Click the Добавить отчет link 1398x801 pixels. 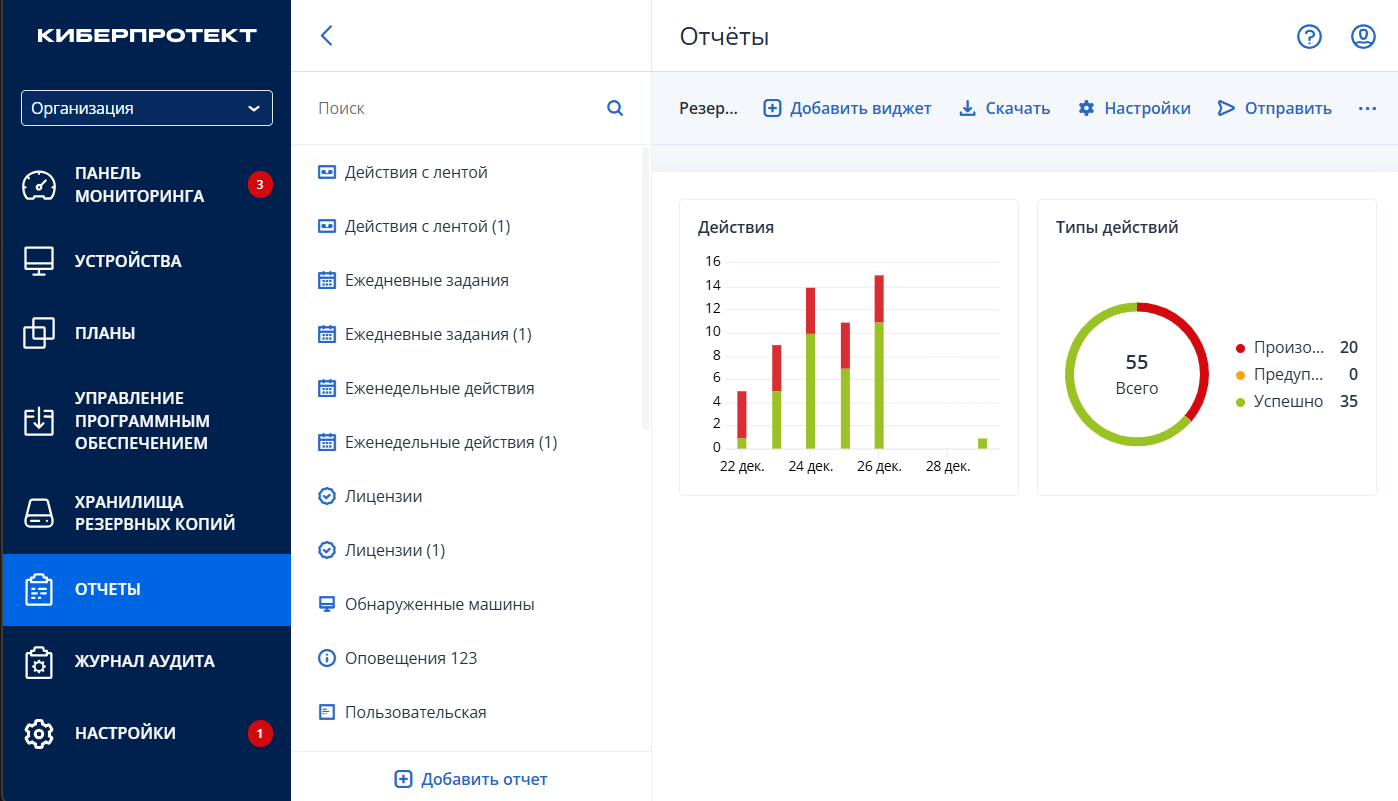tap(471, 779)
